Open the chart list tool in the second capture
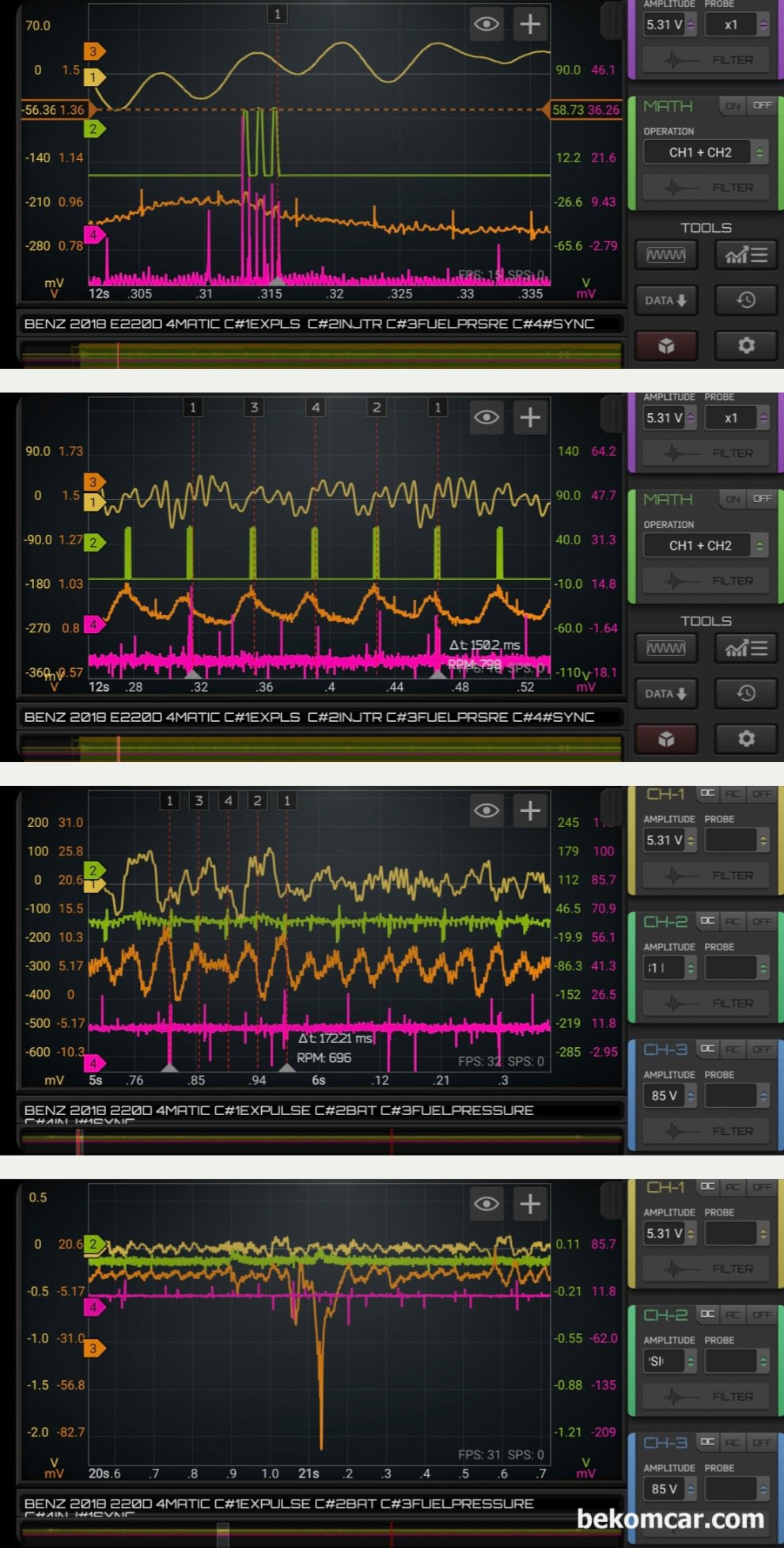784x1548 pixels. pyautogui.click(x=746, y=648)
